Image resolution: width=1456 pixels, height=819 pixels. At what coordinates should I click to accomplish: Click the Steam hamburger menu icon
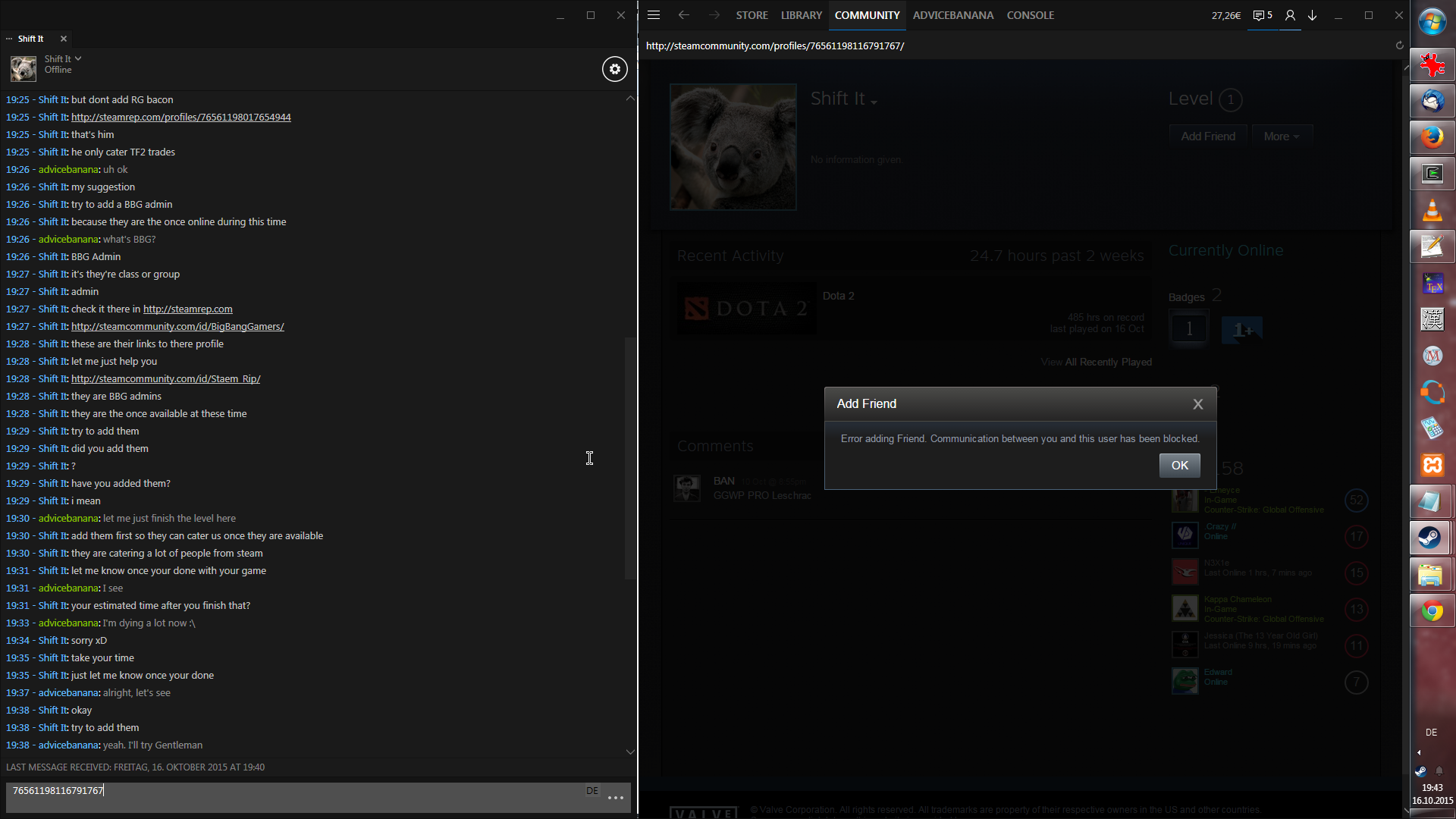click(x=654, y=15)
